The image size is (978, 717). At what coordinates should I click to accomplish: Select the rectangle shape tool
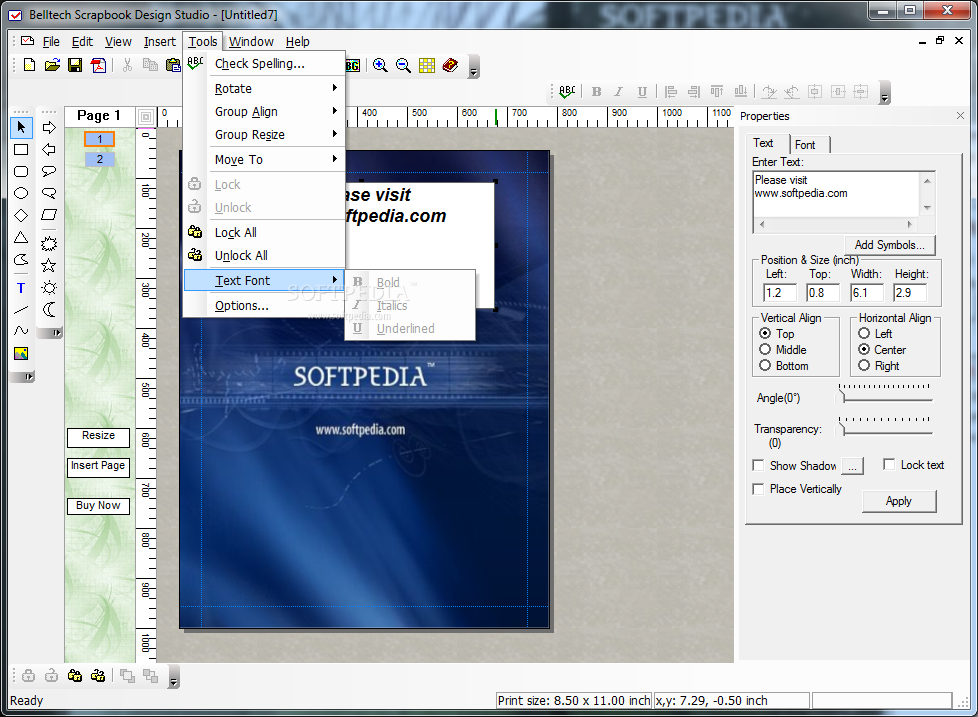coord(21,150)
